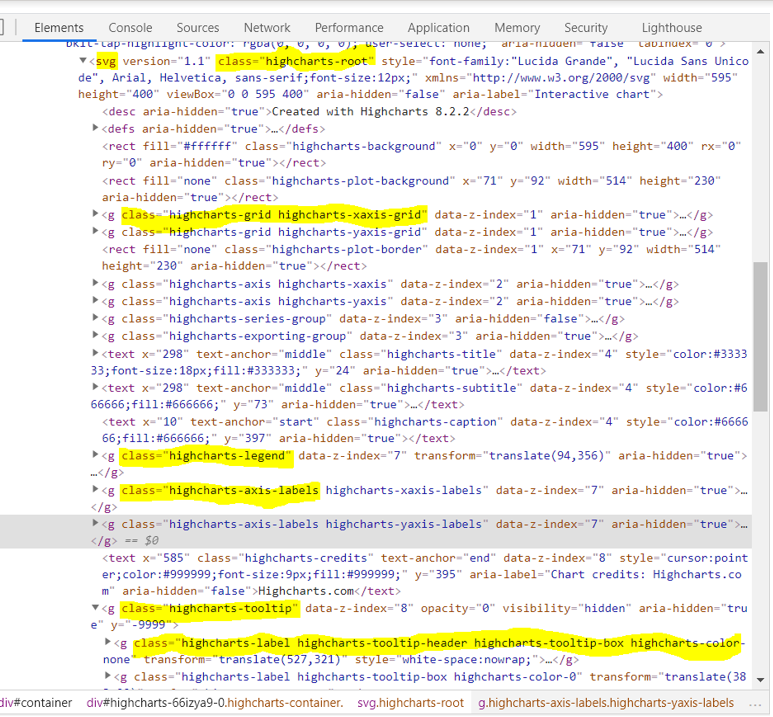Expand the highcharts-axis highcharts-yaxis group
Screen dimensions: 773x717
(x=96, y=301)
